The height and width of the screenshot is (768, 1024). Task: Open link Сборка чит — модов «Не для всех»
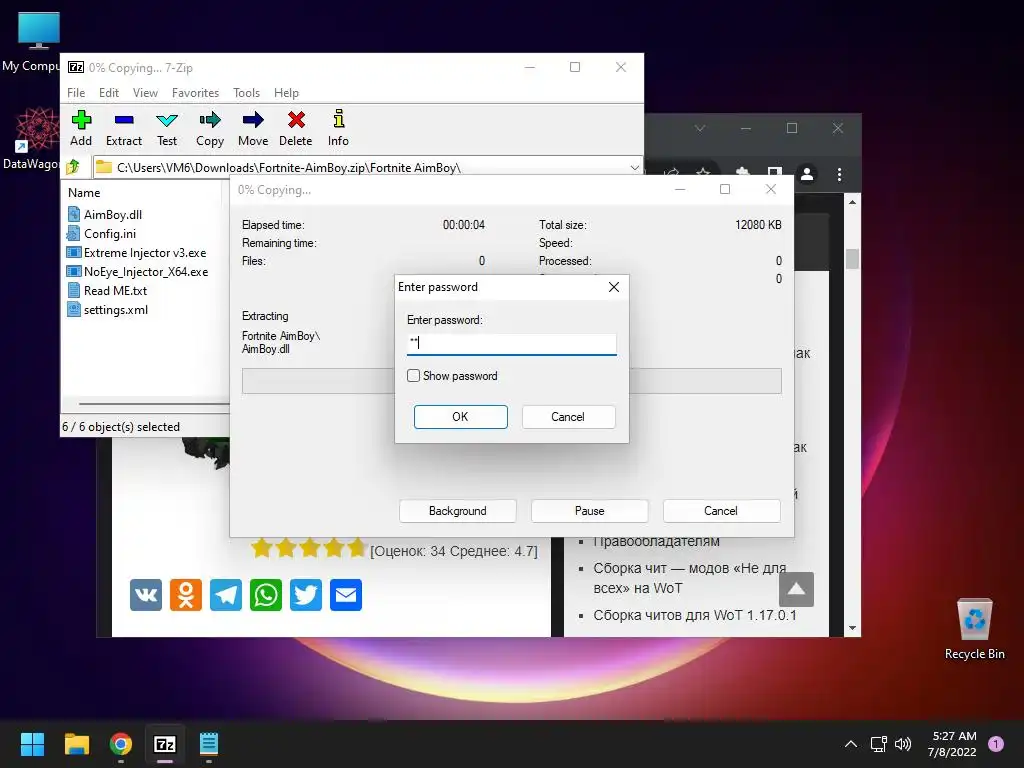[x=690, y=578]
